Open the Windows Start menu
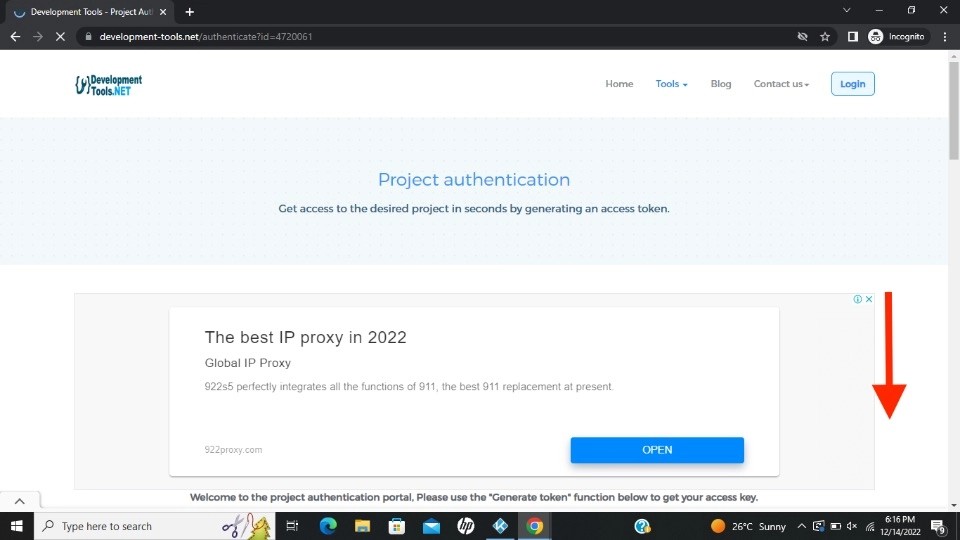Screen dimensions: 960x540 17,526
